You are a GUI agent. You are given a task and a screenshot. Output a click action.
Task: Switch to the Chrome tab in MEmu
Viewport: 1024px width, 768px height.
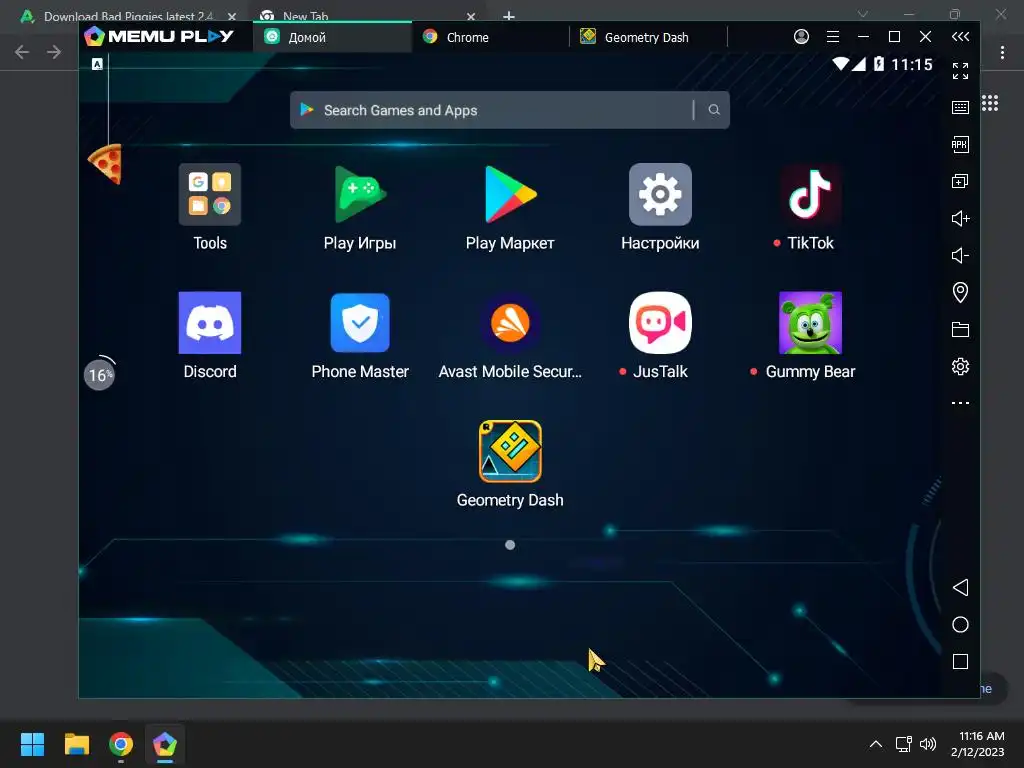(490, 37)
